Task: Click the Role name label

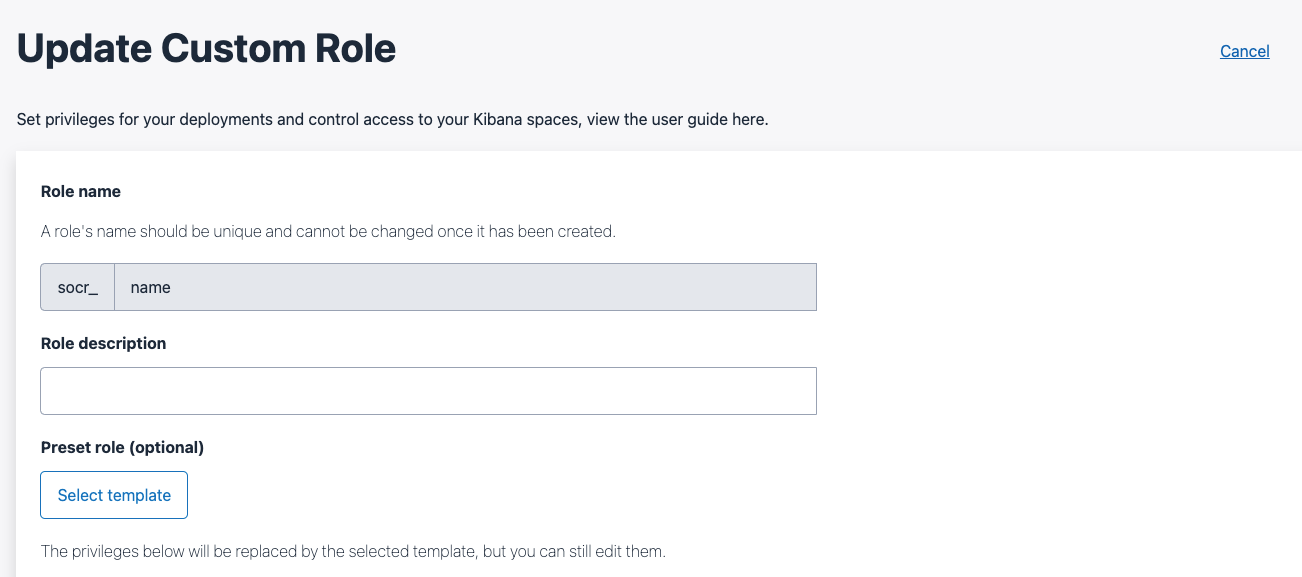Action: click(x=81, y=191)
